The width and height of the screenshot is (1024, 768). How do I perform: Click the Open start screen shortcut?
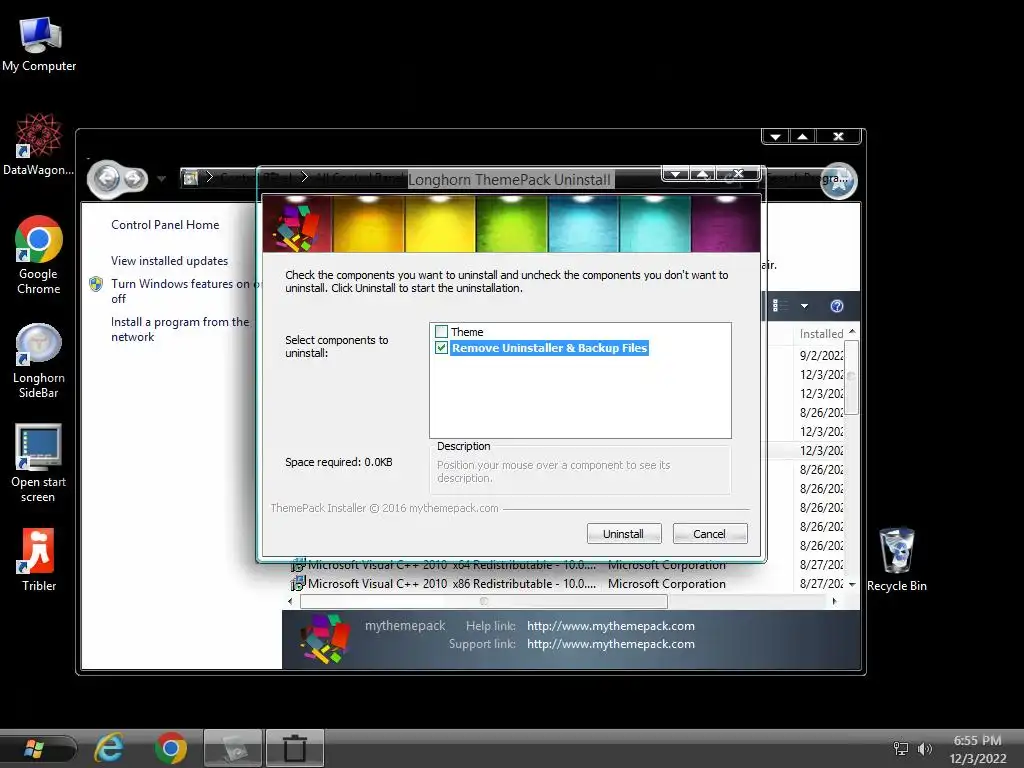tap(39, 463)
